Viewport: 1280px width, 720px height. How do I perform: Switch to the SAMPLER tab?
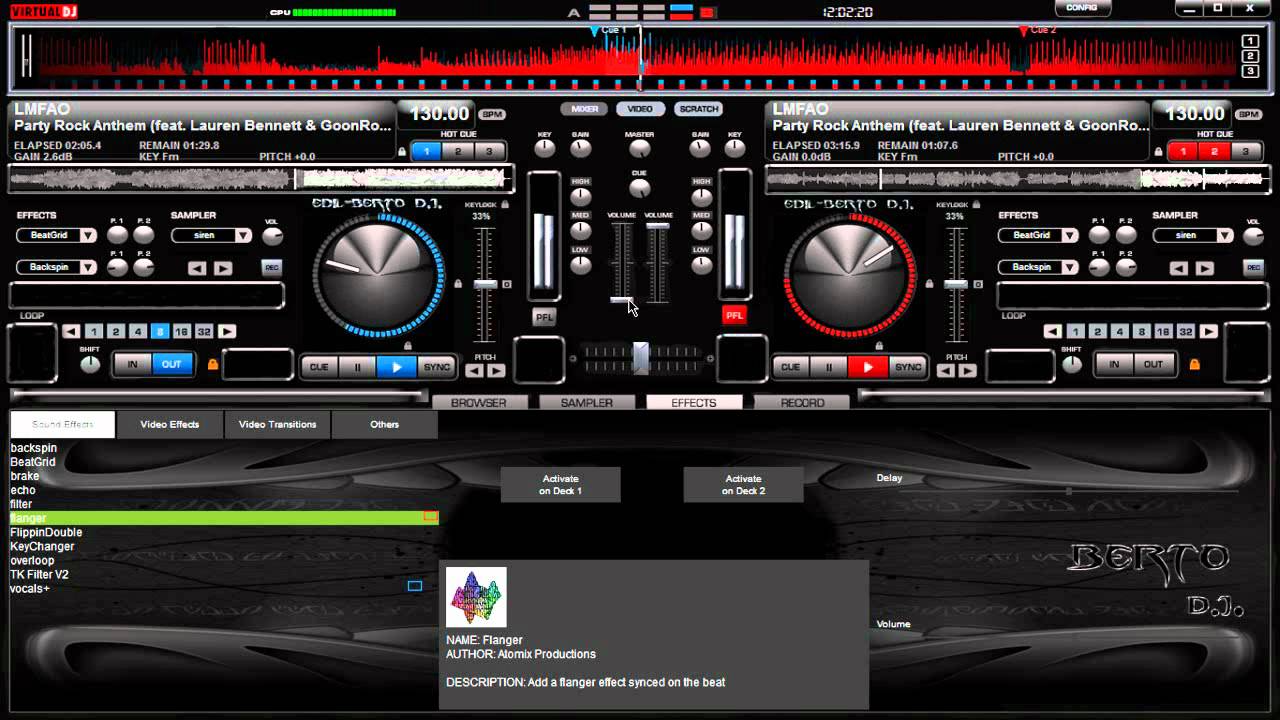coord(586,403)
